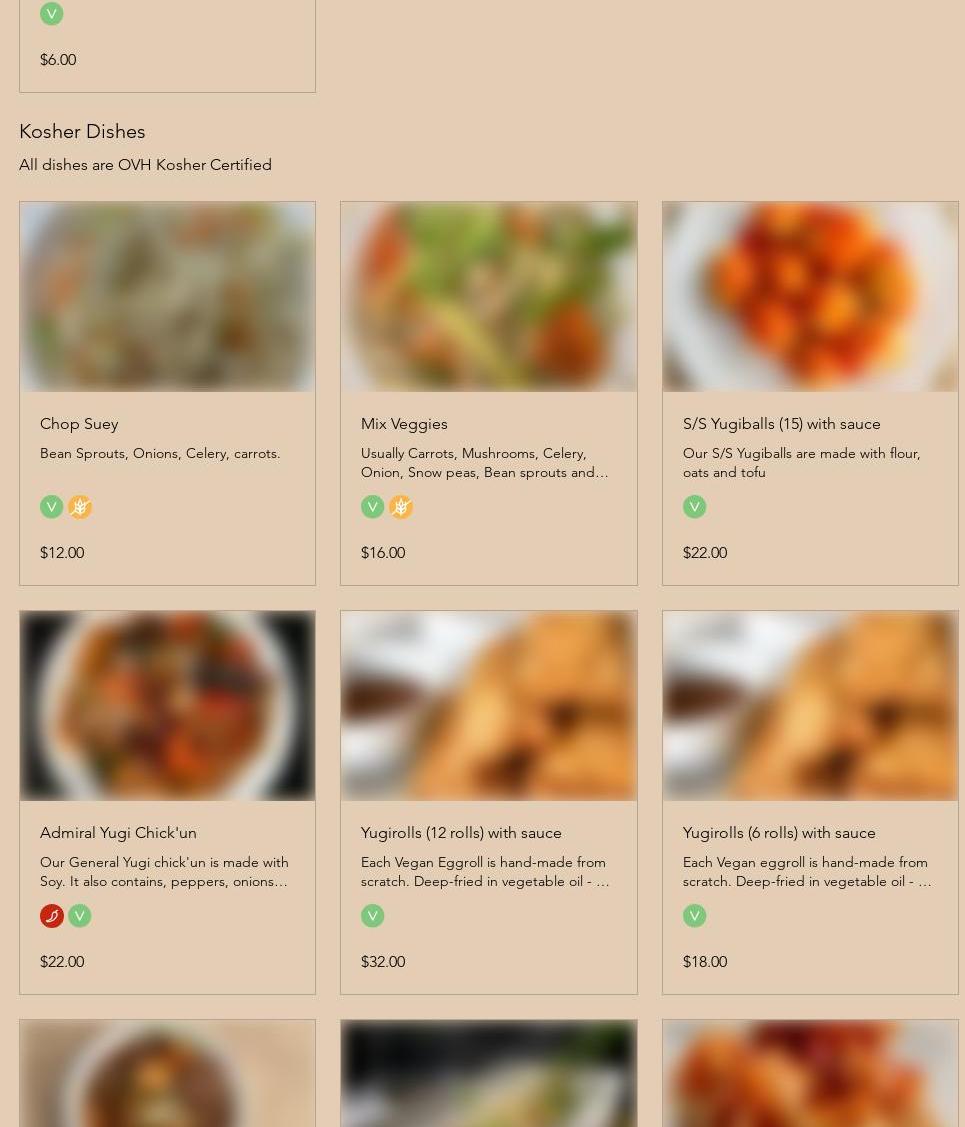Open the Mix Veggies dish photo
Image resolution: width=965 pixels, height=1127 pixels.
(488, 297)
